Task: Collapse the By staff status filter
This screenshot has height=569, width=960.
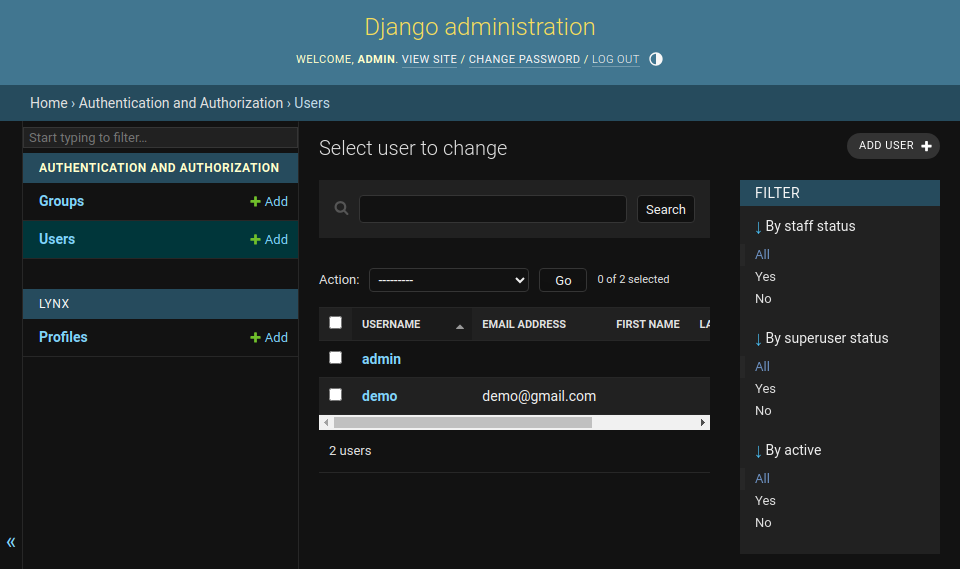Action: [x=805, y=227]
